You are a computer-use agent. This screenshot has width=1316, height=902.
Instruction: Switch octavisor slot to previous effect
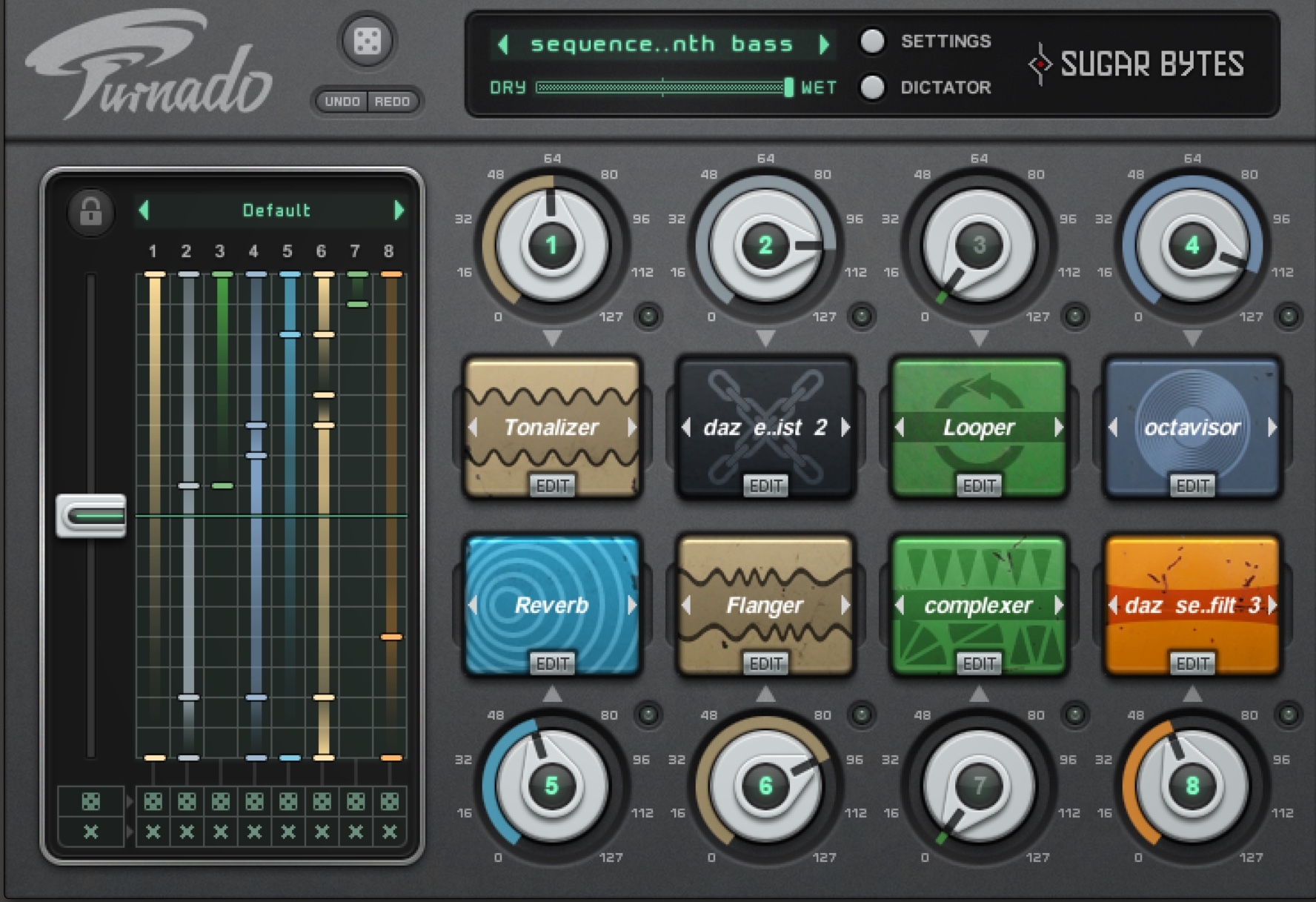(x=1113, y=427)
